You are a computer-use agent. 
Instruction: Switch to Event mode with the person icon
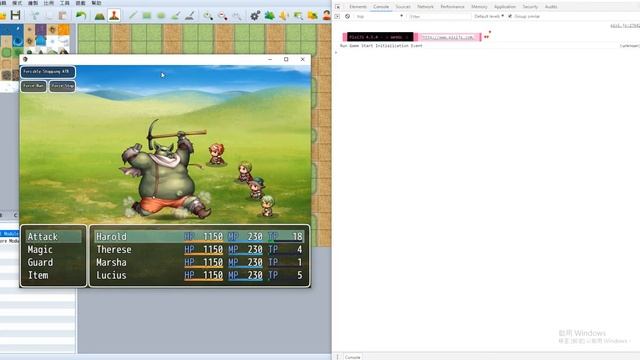tap(114, 16)
